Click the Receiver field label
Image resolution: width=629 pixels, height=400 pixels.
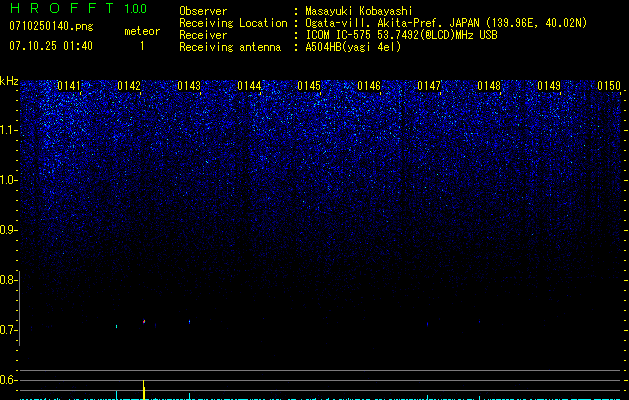click(x=203, y=35)
